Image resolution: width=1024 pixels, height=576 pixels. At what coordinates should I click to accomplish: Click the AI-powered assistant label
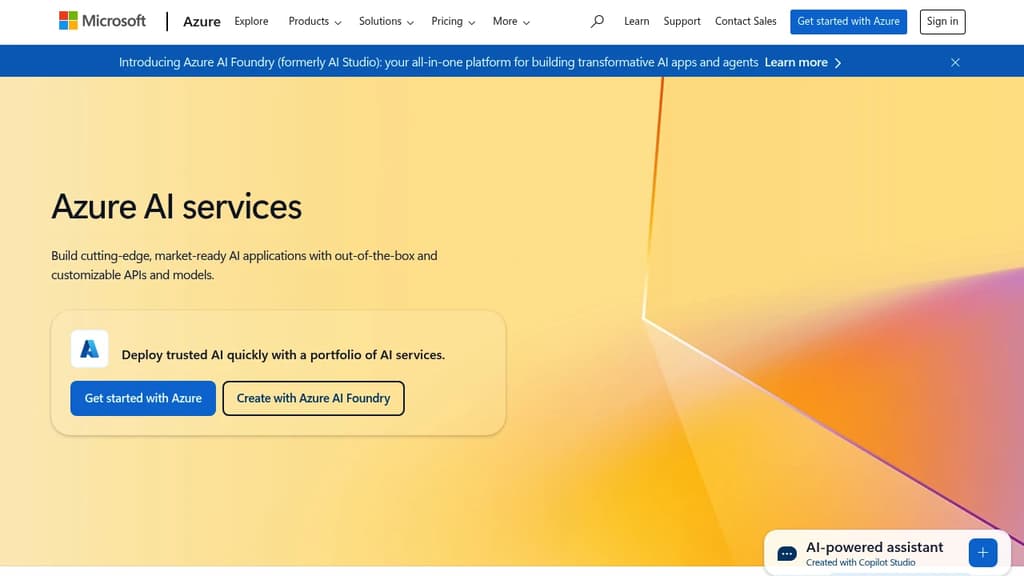click(874, 547)
